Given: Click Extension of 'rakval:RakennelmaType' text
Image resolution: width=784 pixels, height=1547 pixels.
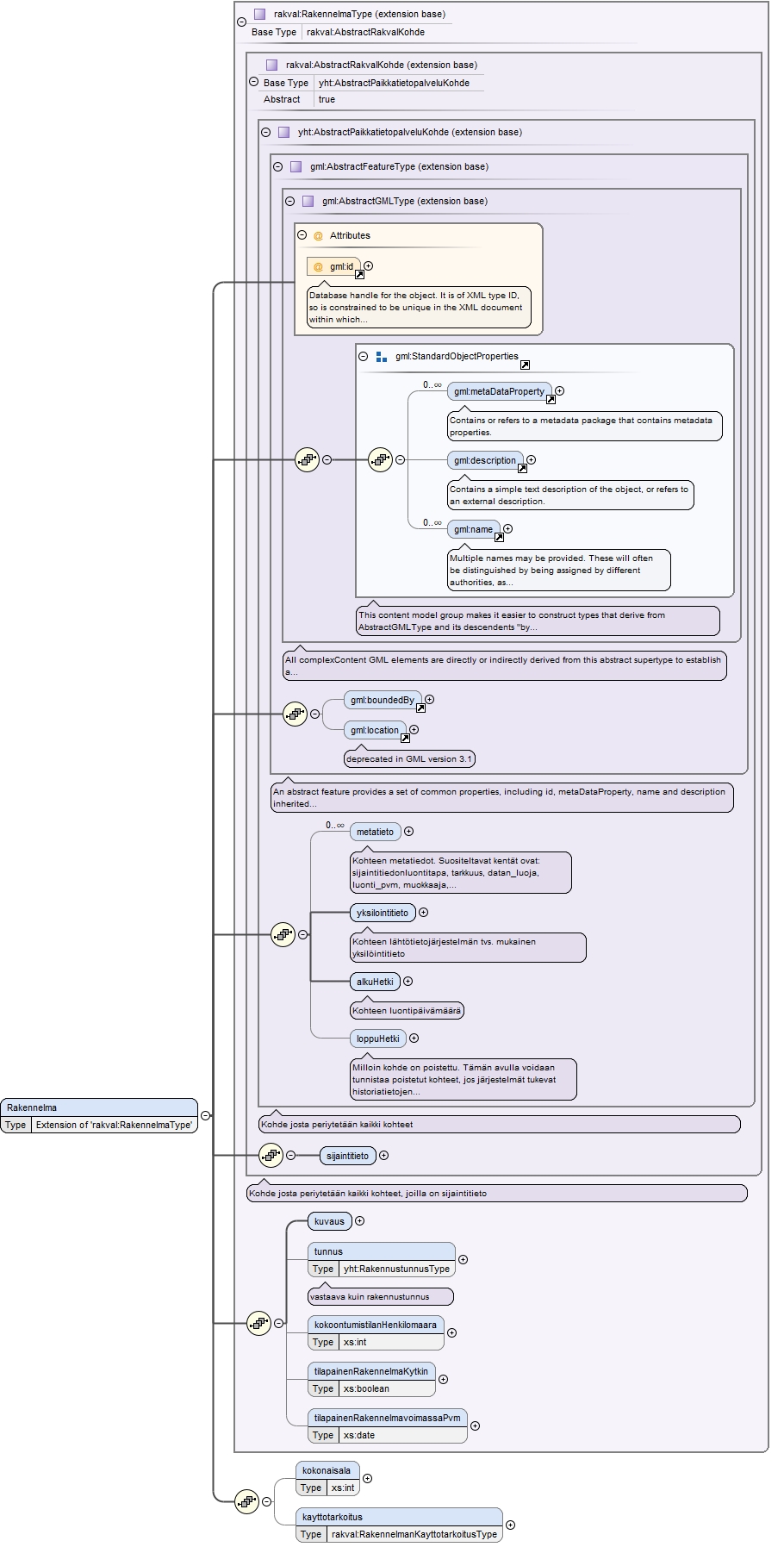Looking at the screenshot, I should pyautogui.click(x=114, y=1125).
